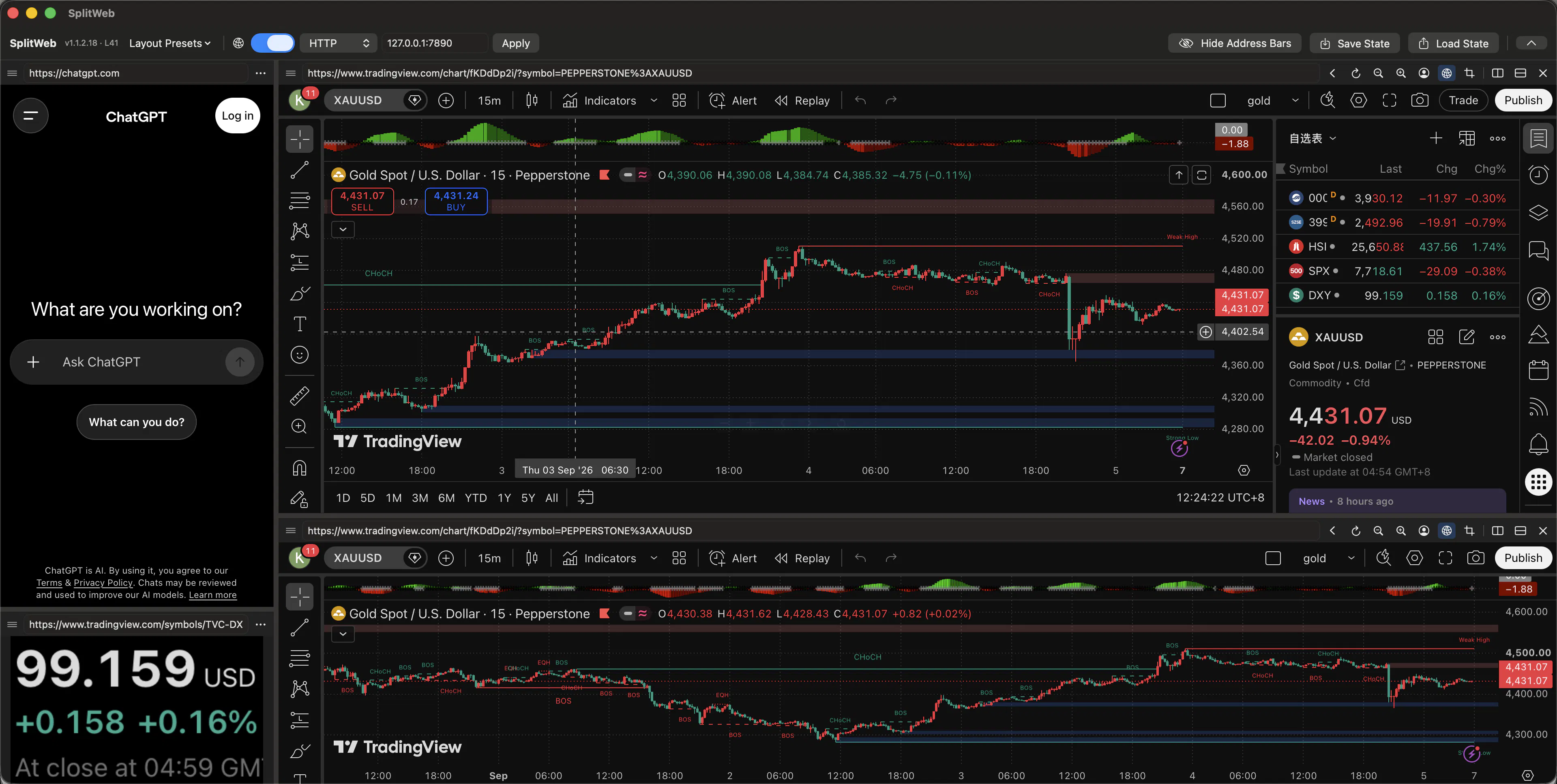
Task: Open quick search in top chart toolbar
Action: [1328, 101]
